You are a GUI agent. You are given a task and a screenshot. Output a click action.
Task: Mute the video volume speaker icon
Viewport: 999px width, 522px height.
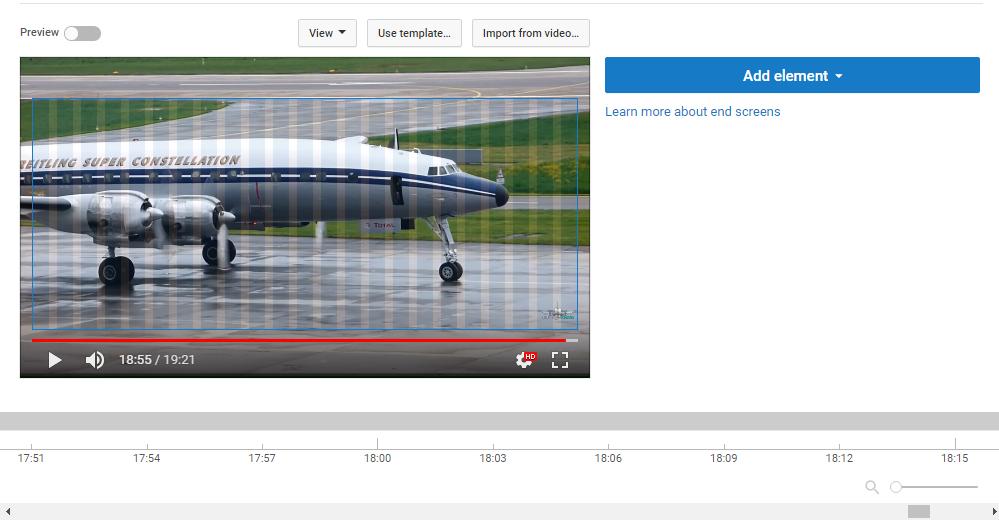pos(94,360)
